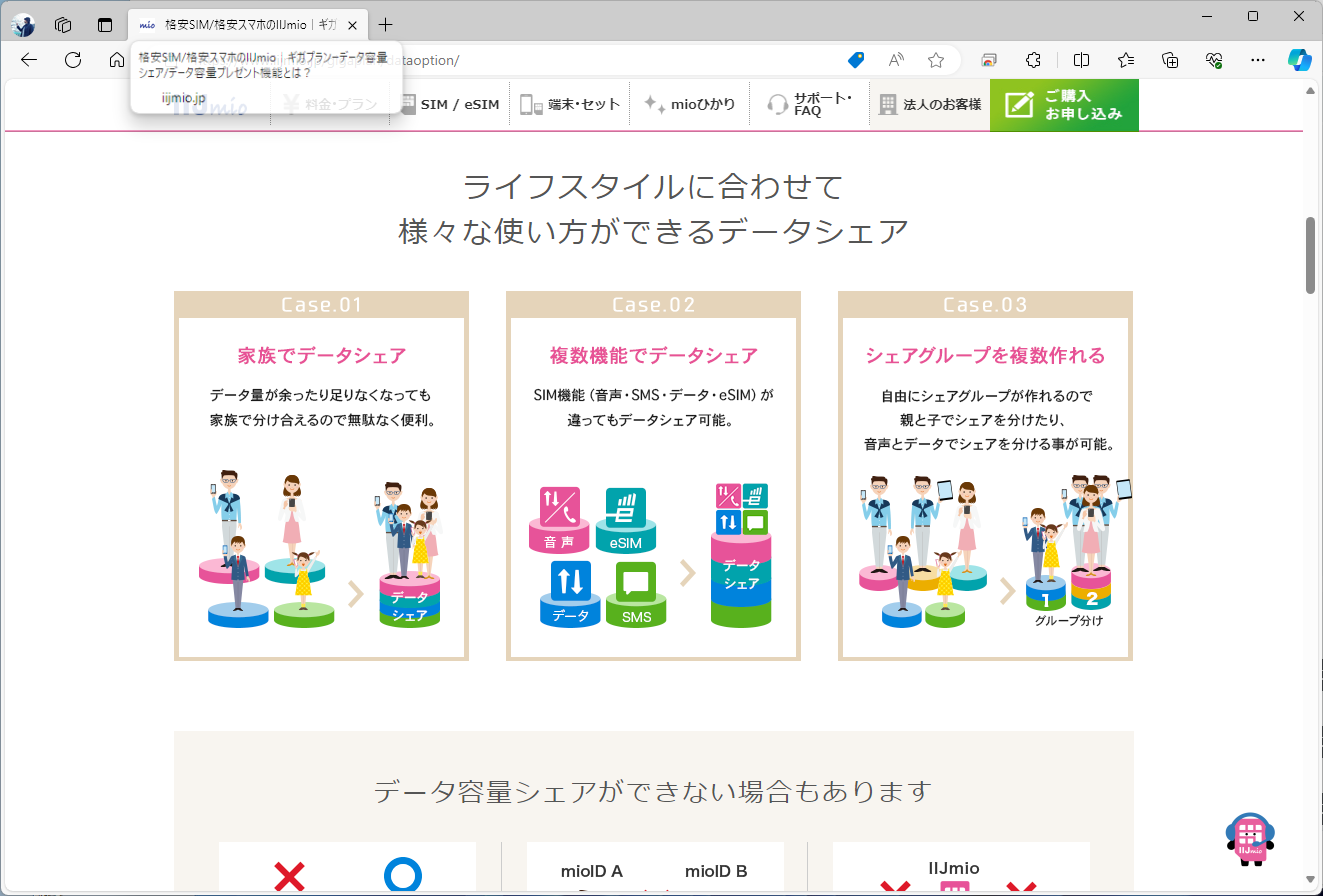
Task: Click the mioID A label
Action: pyautogui.click(x=592, y=871)
